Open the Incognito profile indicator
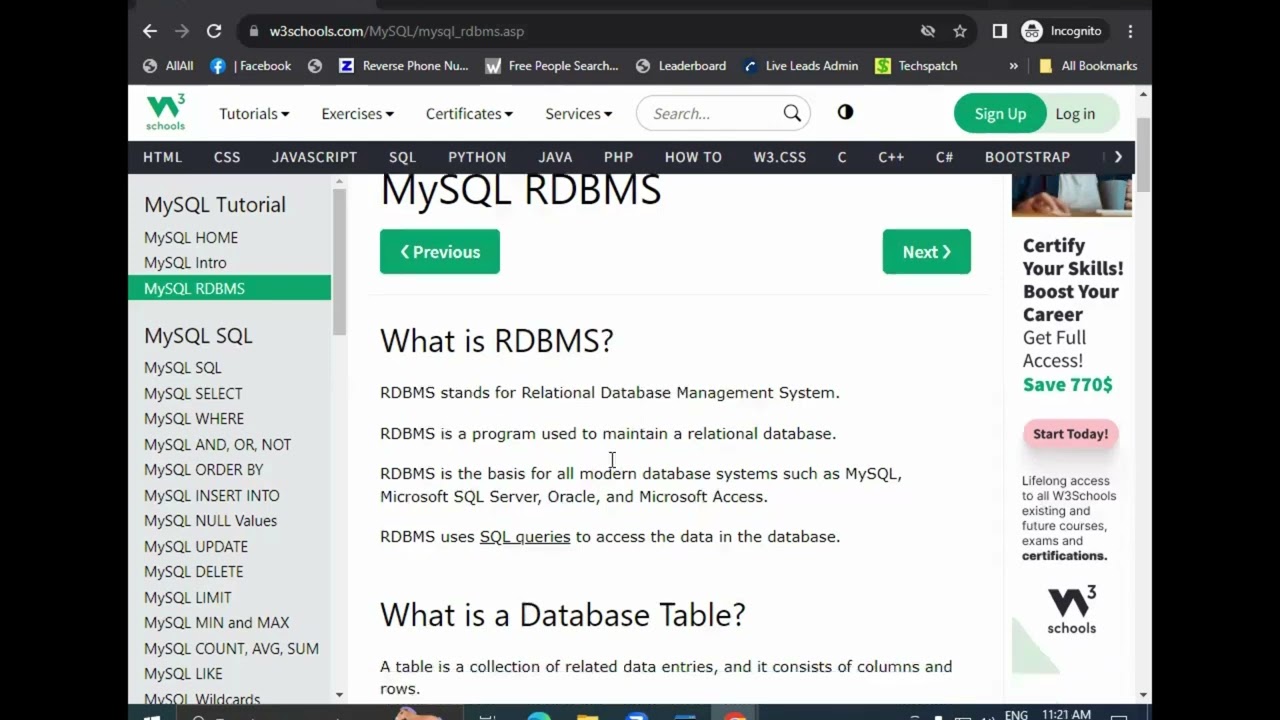The height and width of the screenshot is (720, 1280). point(1062,31)
